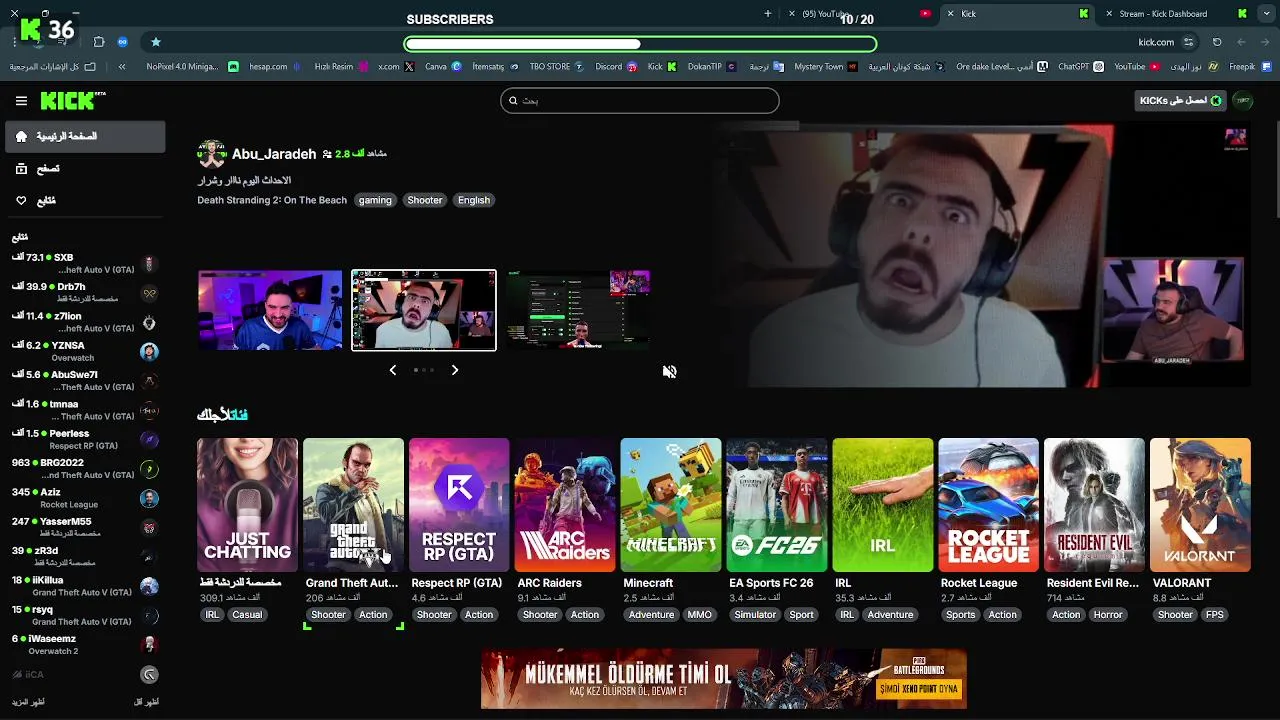Click the YZNSA streamer avatar icon
This screenshot has height=720, width=1280.
149,352
